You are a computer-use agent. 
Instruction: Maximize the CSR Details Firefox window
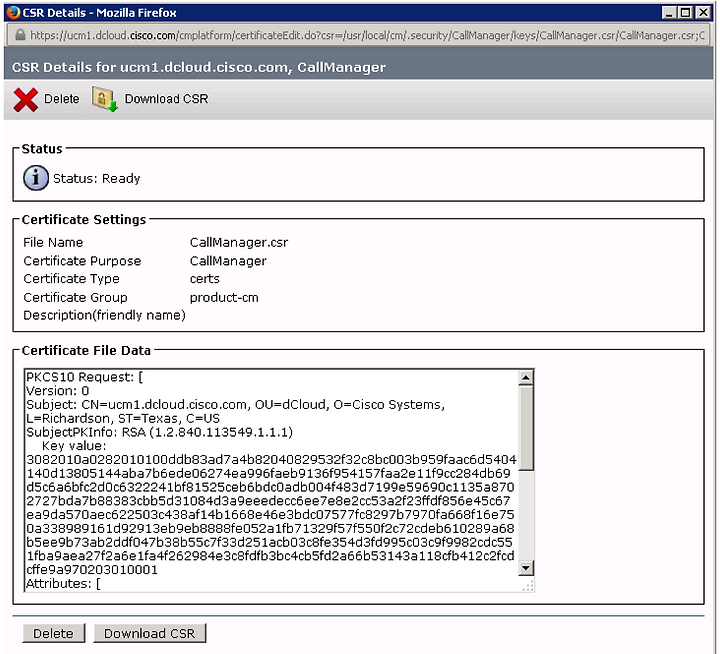click(686, 12)
